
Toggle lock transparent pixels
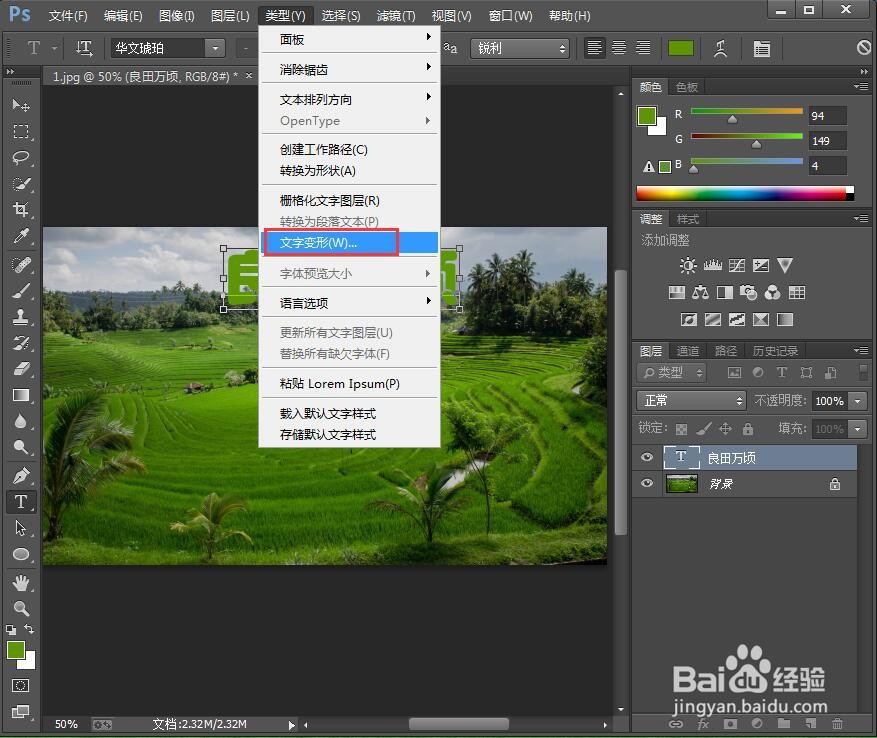coord(681,429)
